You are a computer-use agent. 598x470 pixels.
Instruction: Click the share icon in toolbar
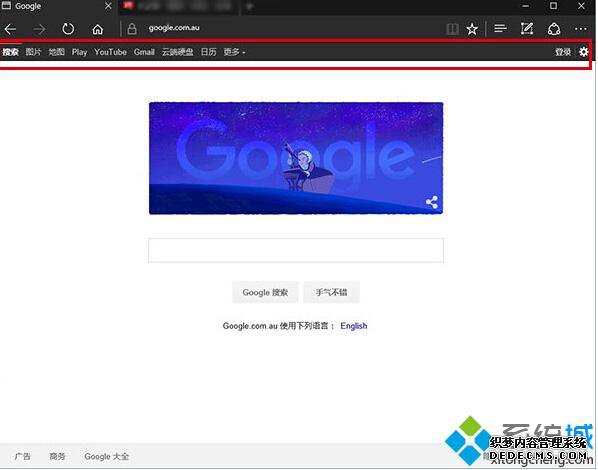pos(554,29)
